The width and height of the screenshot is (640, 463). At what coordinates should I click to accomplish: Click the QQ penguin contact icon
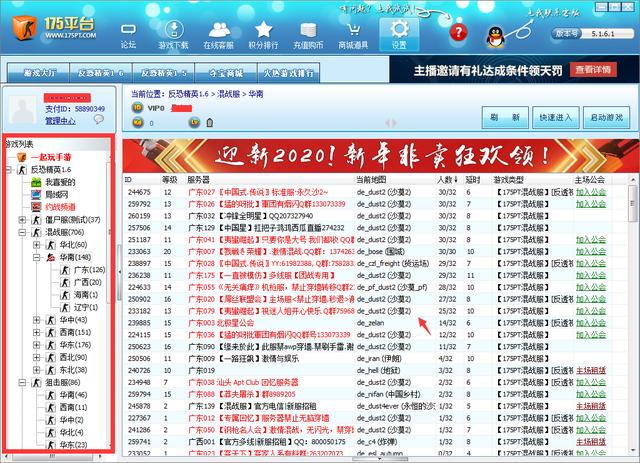[x=496, y=37]
